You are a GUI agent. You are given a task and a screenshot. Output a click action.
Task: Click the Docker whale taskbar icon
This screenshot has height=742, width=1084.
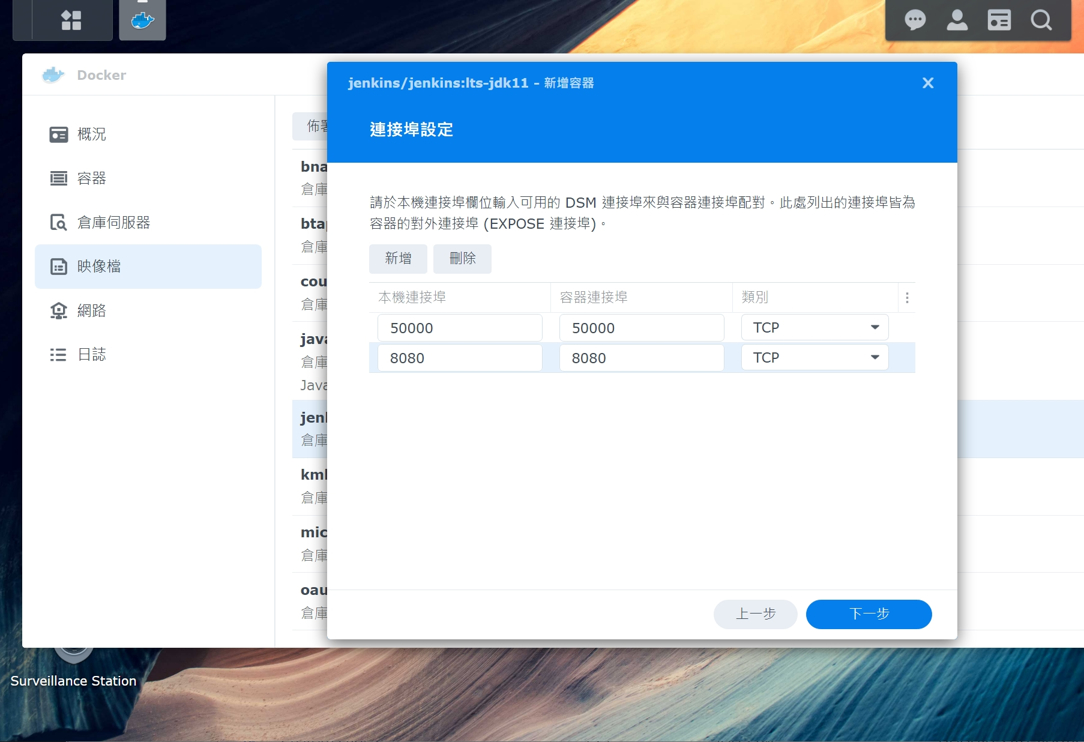[x=142, y=20]
